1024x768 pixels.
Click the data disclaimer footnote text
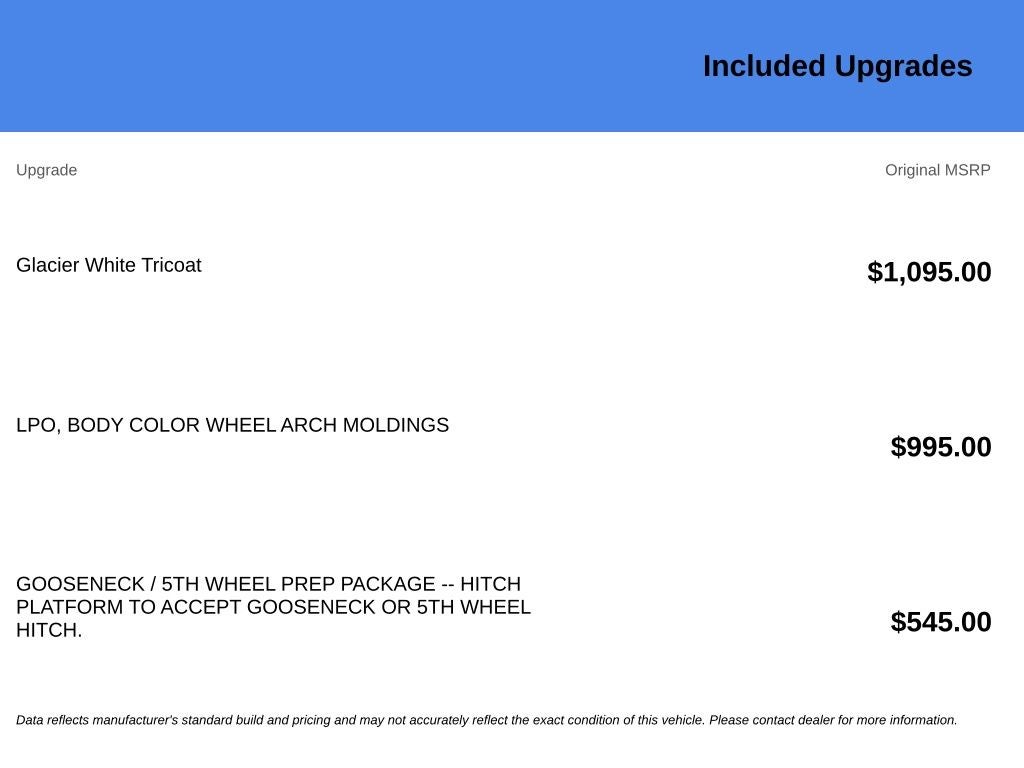(x=487, y=720)
